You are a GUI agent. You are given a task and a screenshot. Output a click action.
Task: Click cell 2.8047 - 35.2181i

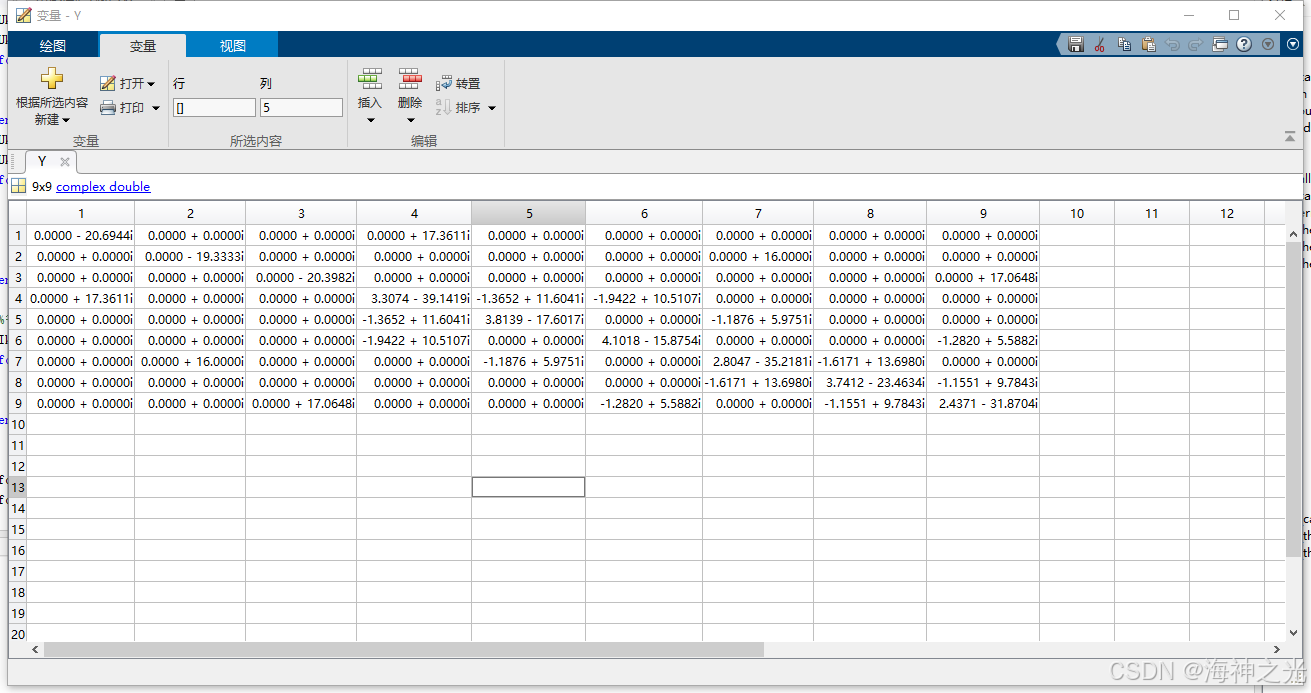pyautogui.click(x=758, y=361)
